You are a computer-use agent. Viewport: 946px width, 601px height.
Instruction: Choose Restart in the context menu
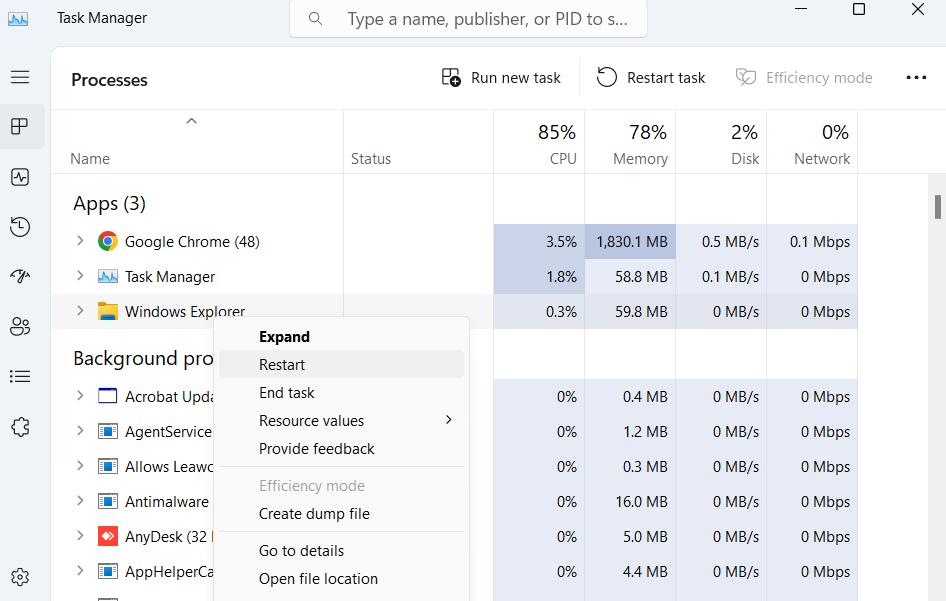click(341, 364)
